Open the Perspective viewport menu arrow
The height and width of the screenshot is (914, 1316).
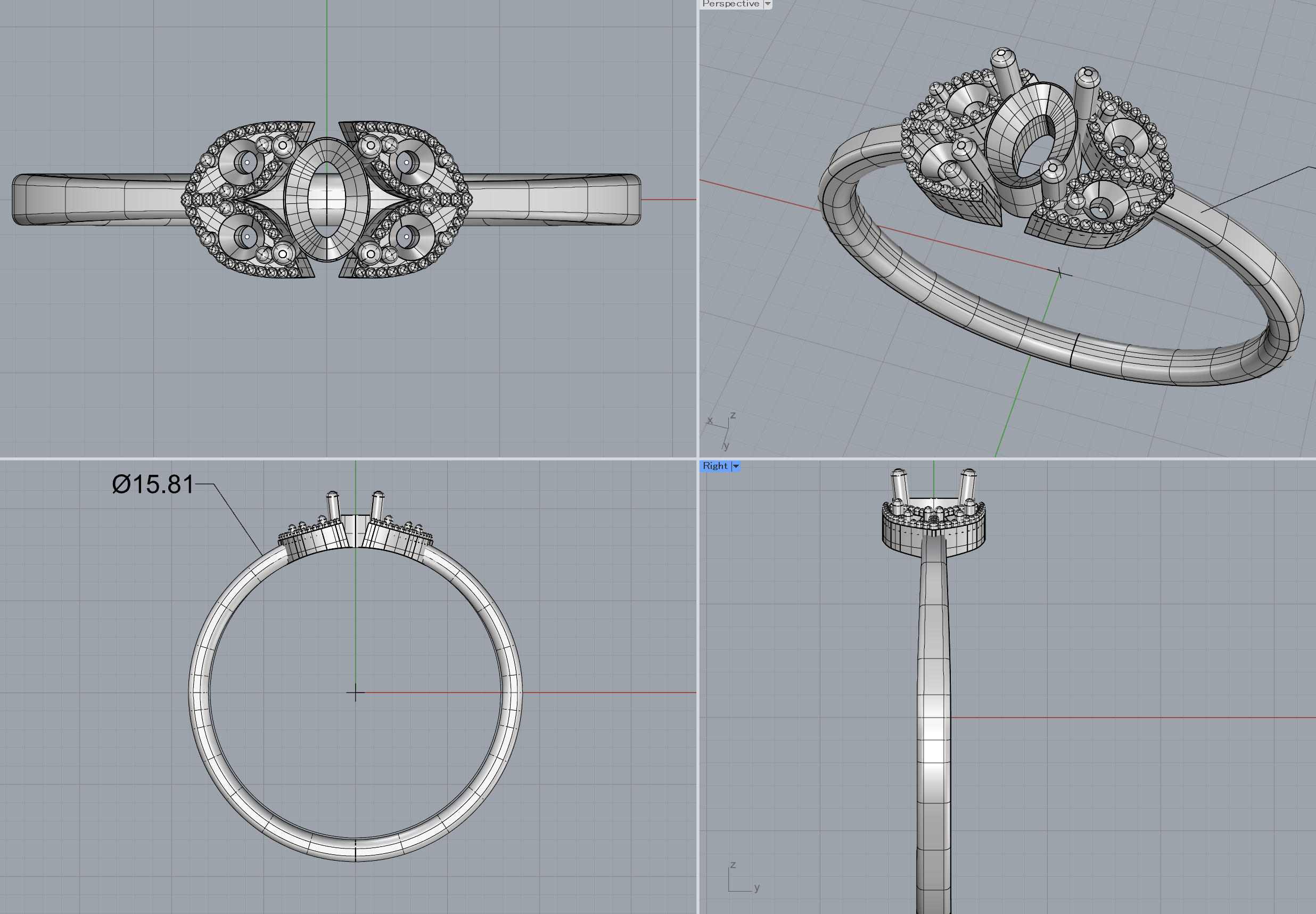tap(768, 4)
